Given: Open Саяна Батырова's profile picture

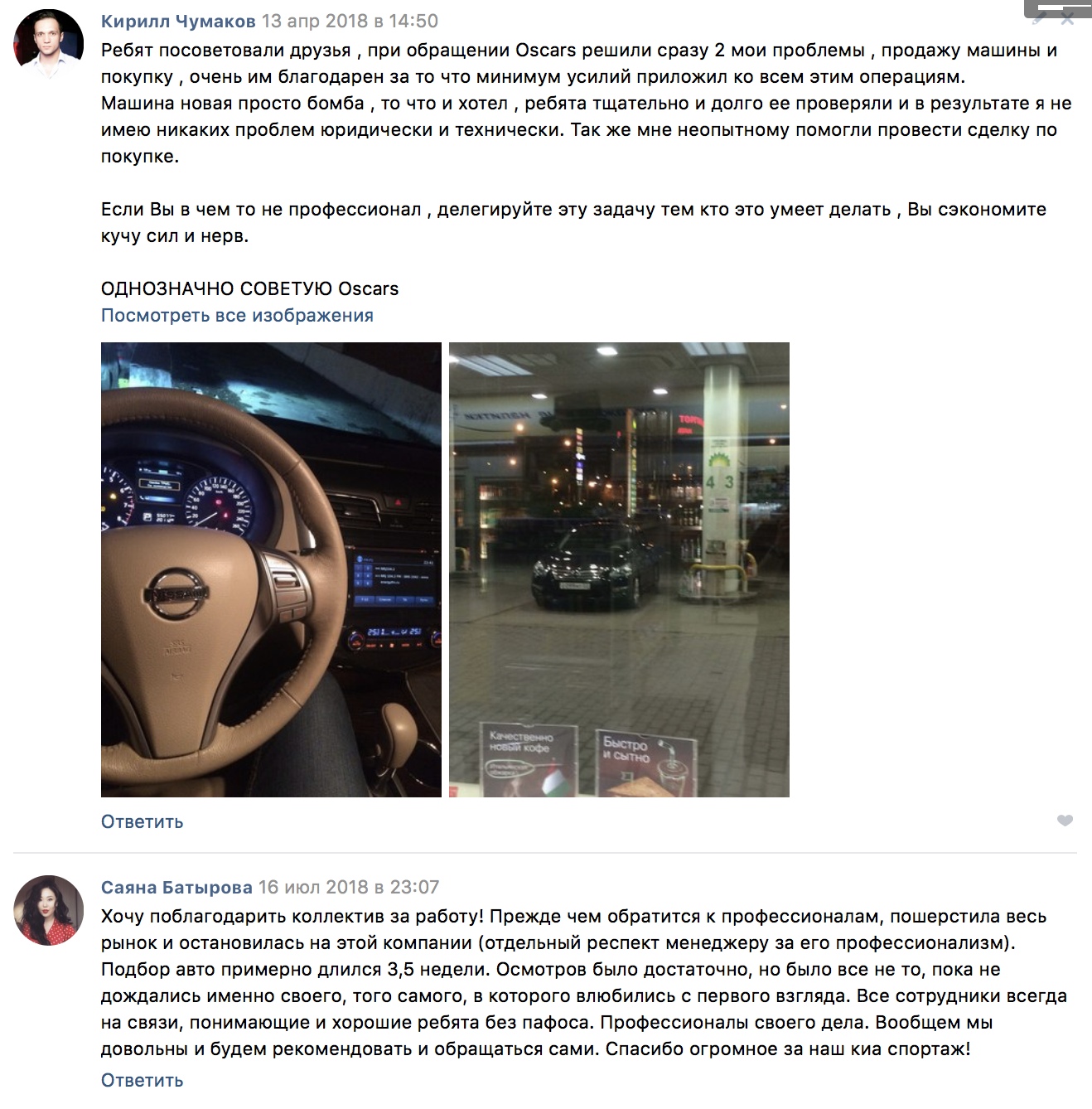Looking at the screenshot, I should point(48,910).
